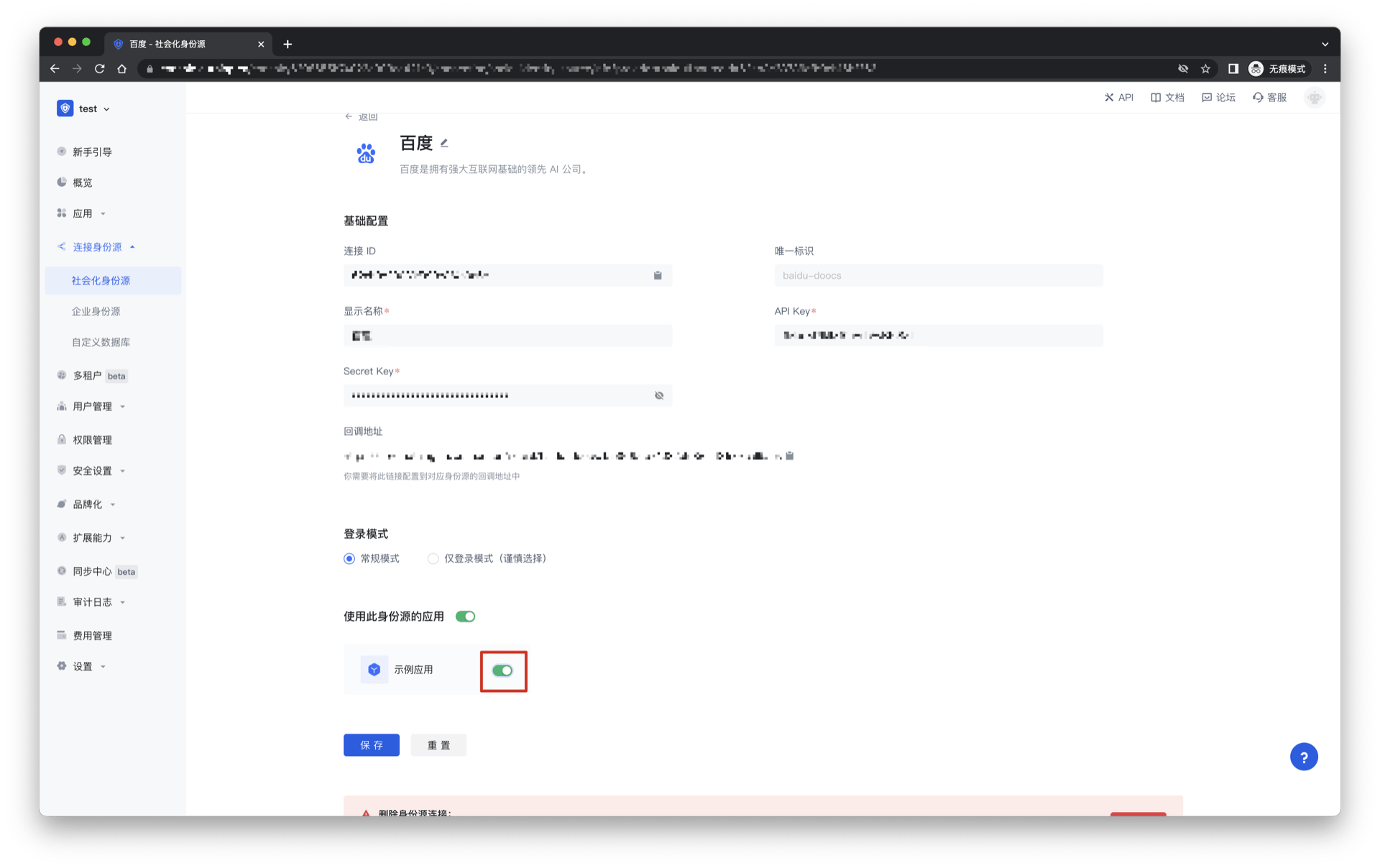Select 仅登录模式 radio option

point(433,559)
